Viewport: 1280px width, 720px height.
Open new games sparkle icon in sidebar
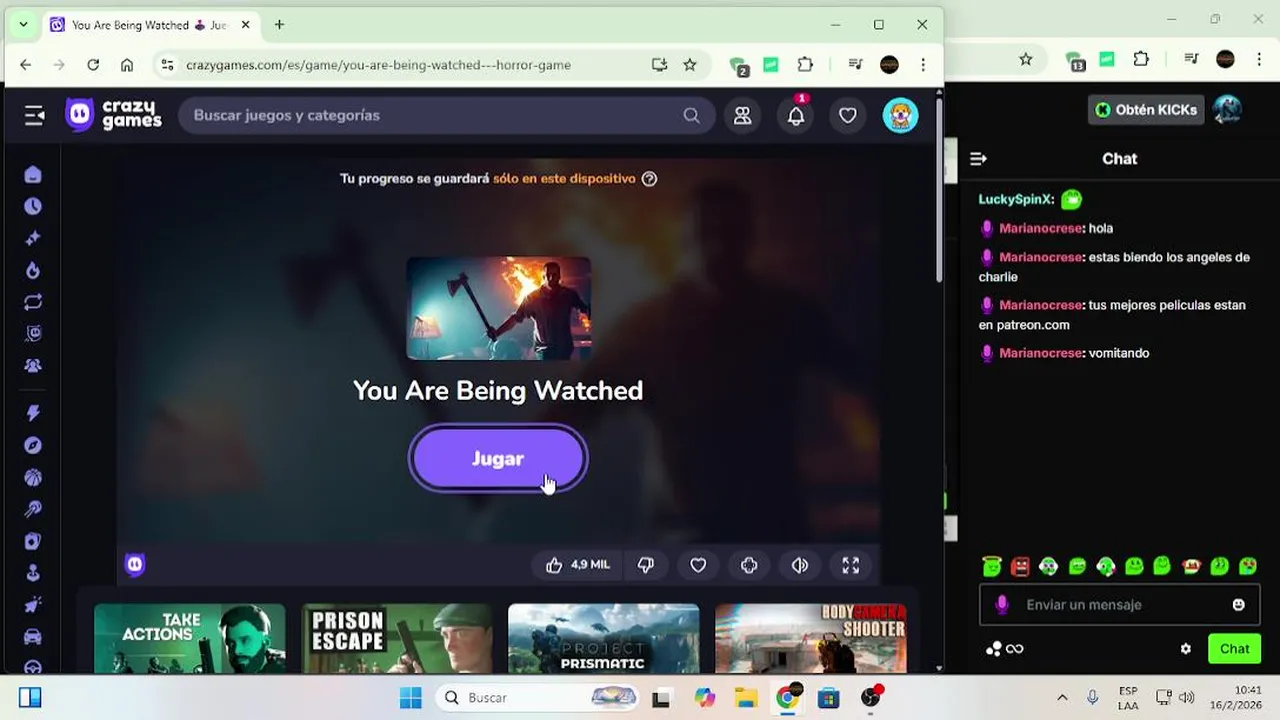click(33, 238)
